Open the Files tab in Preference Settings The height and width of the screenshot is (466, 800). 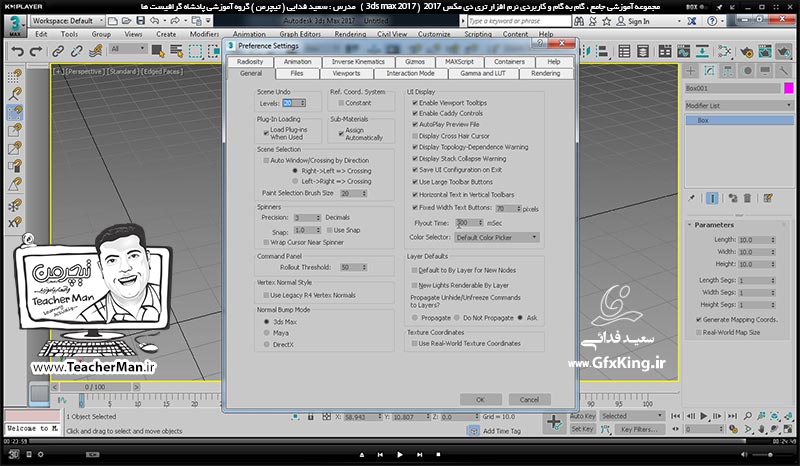297,73
